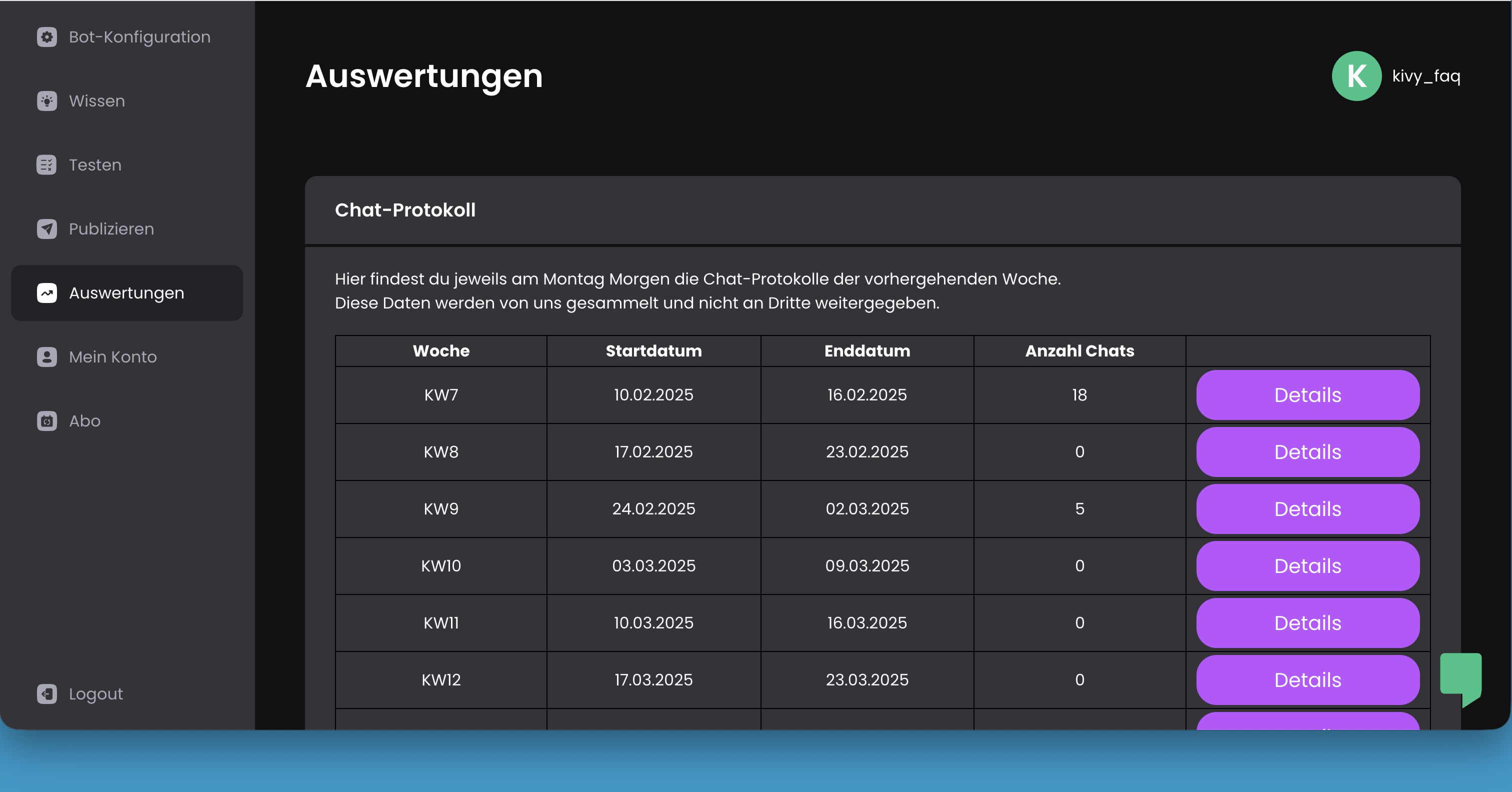
Task: Click the gear icon next to Bot-Konfiguration
Action: (x=46, y=36)
